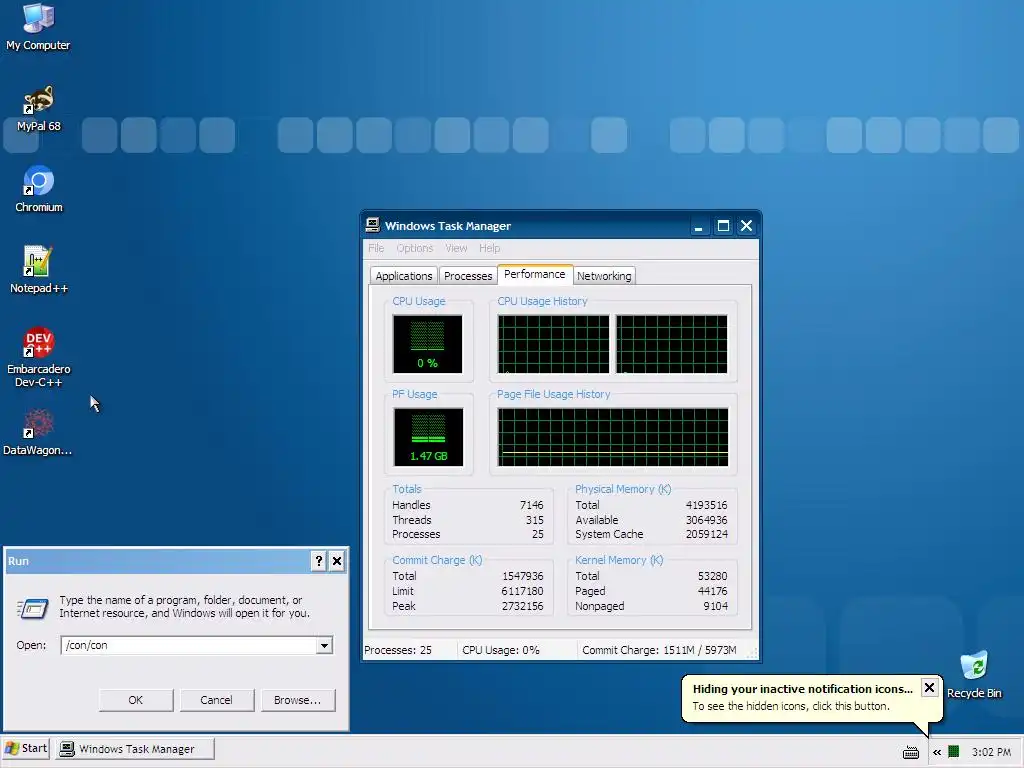
Task: Click the 'Hiding your inactive notification icons...' balloon text
Action: point(803,689)
